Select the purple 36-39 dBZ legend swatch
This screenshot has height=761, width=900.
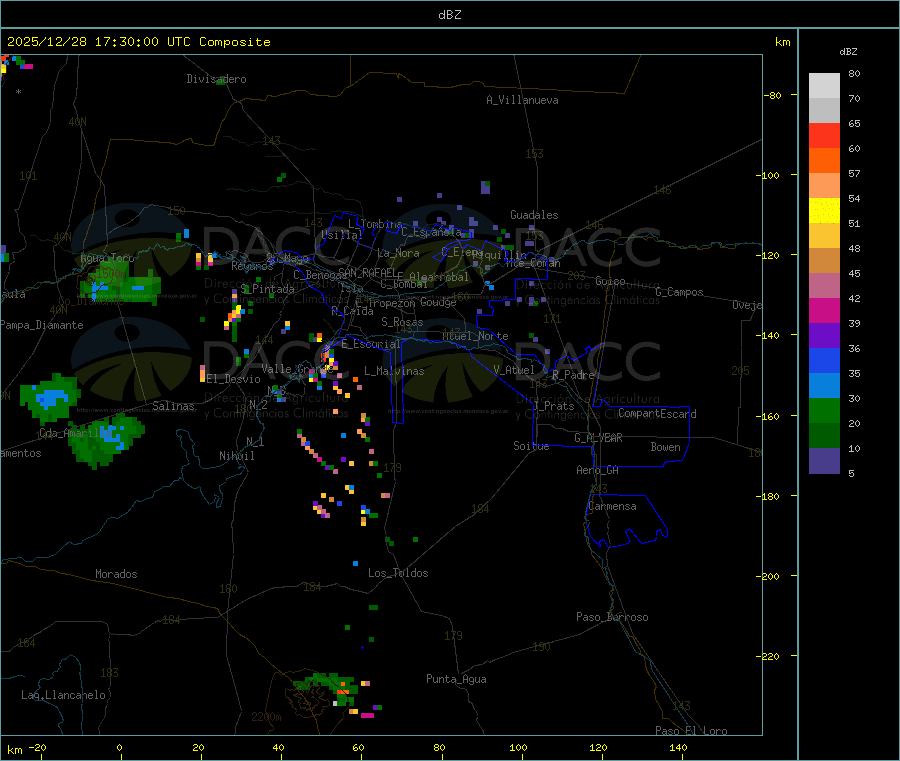[824, 336]
